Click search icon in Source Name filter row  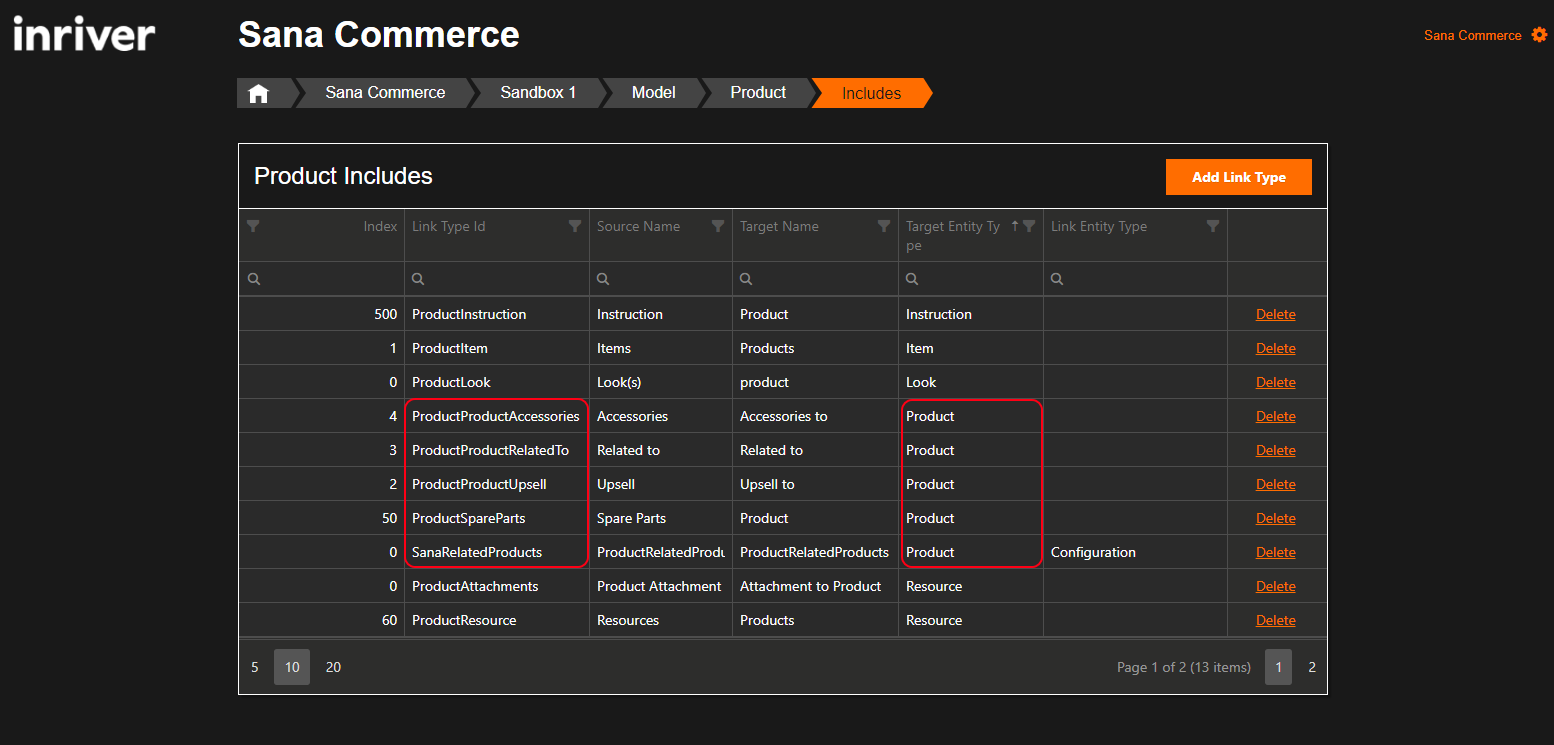click(x=603, y=279)
